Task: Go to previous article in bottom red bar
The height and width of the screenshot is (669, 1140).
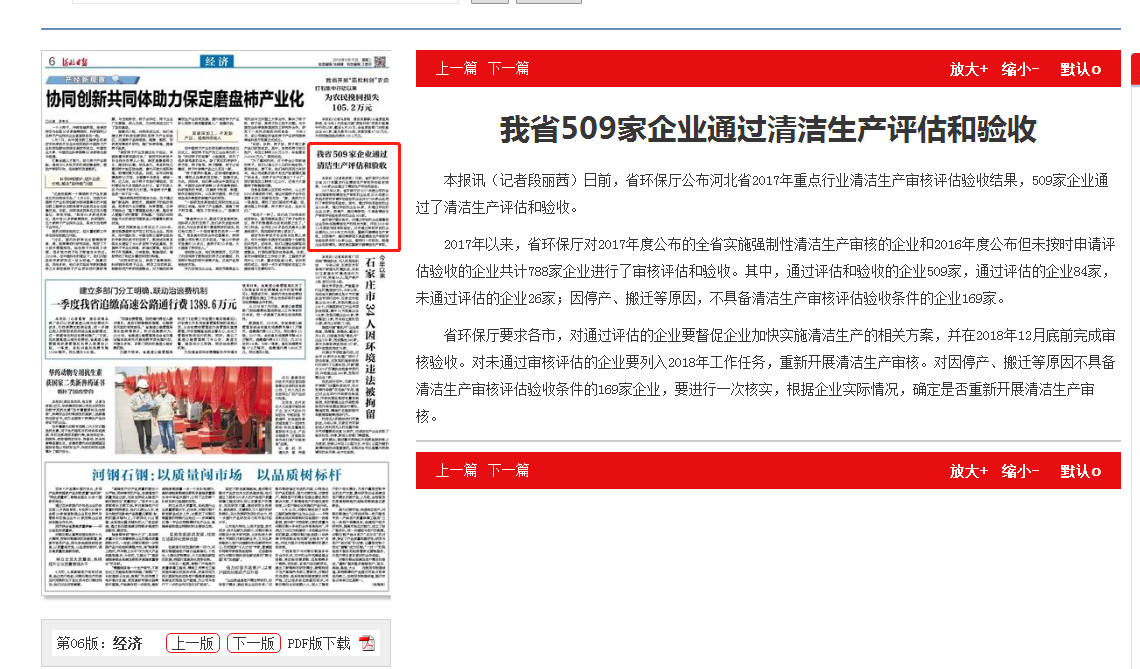Action: point(456,471)
